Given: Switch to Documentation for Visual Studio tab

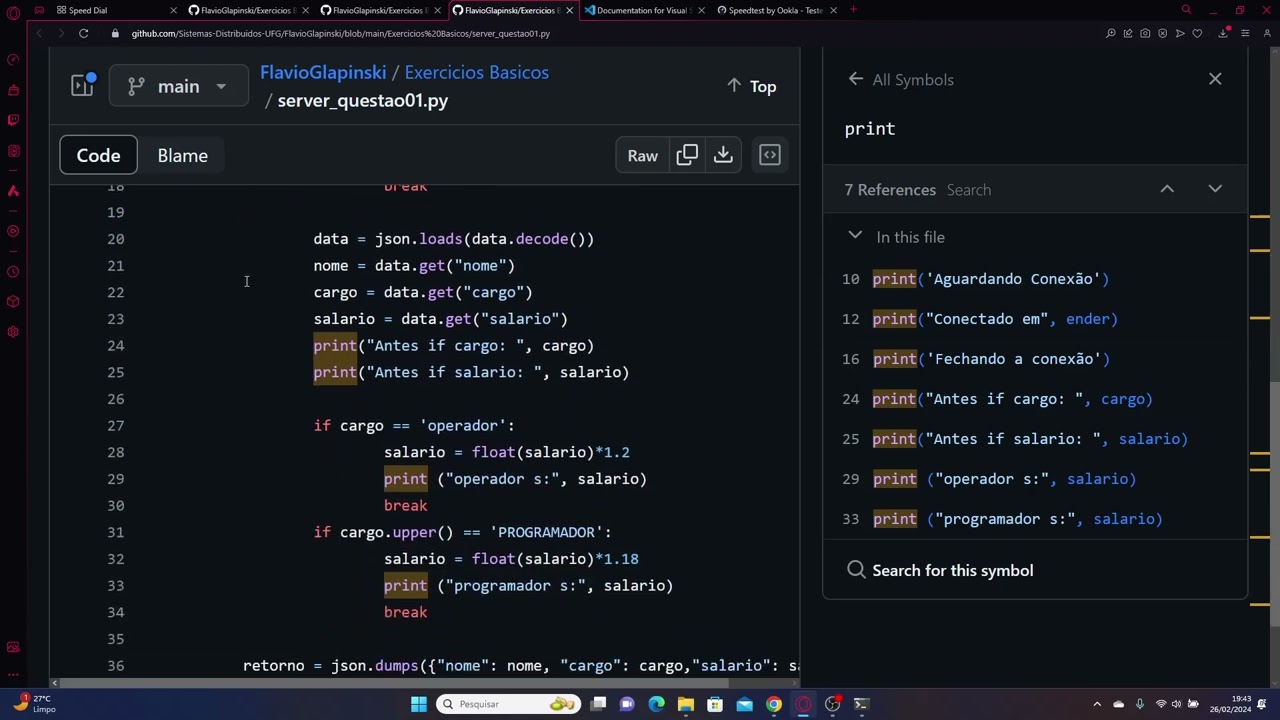Looking at the screenshot, I should pos(642,10).
